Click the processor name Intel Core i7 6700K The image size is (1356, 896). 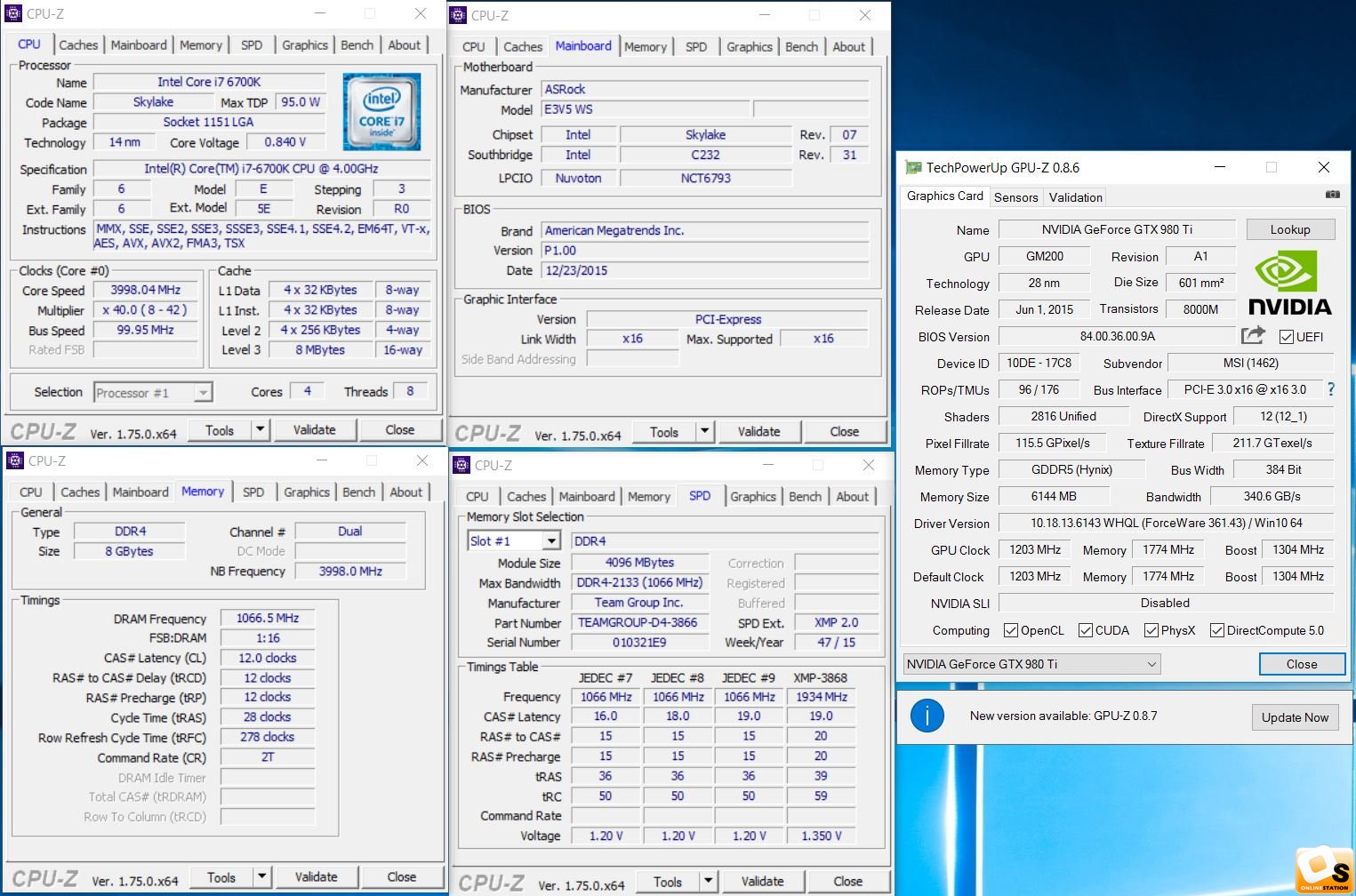[209, 82]
